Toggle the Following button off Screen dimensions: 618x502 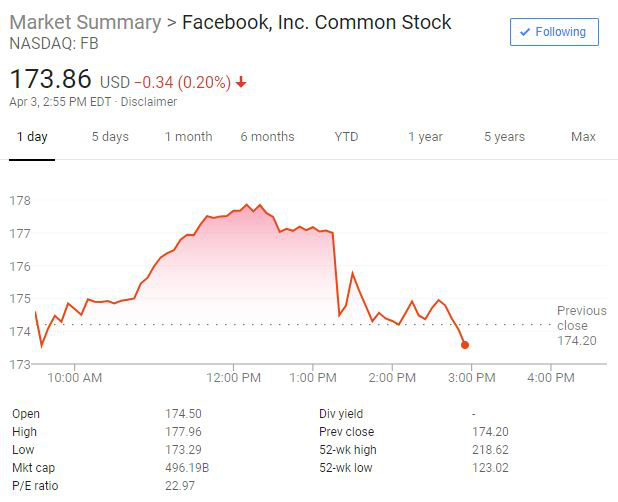point(554,32)
